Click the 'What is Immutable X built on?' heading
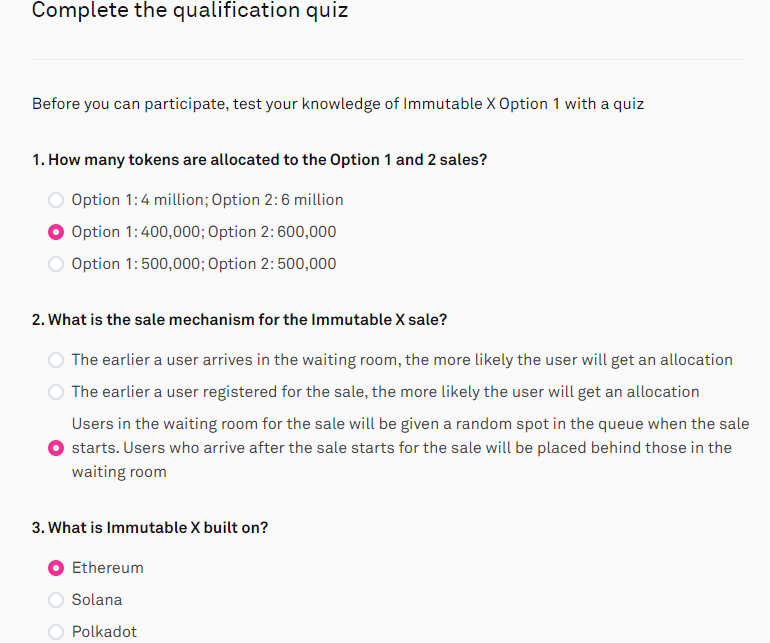This screenshot has height=643, width=770. [x=150, y=528]
